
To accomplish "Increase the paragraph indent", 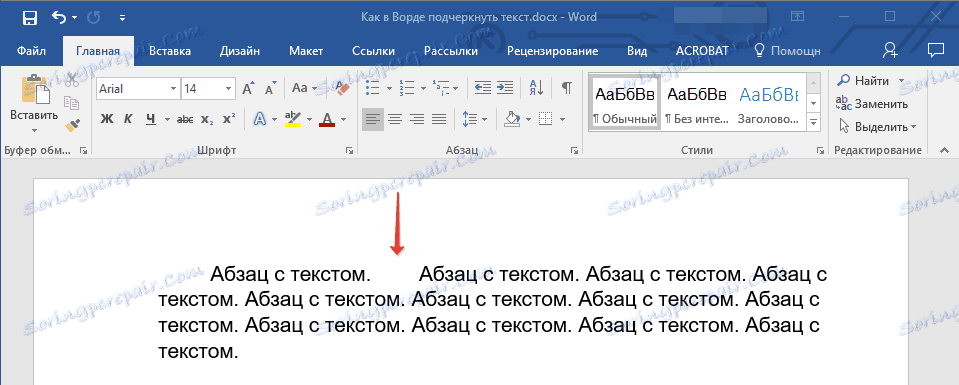I will coord(505,88).
